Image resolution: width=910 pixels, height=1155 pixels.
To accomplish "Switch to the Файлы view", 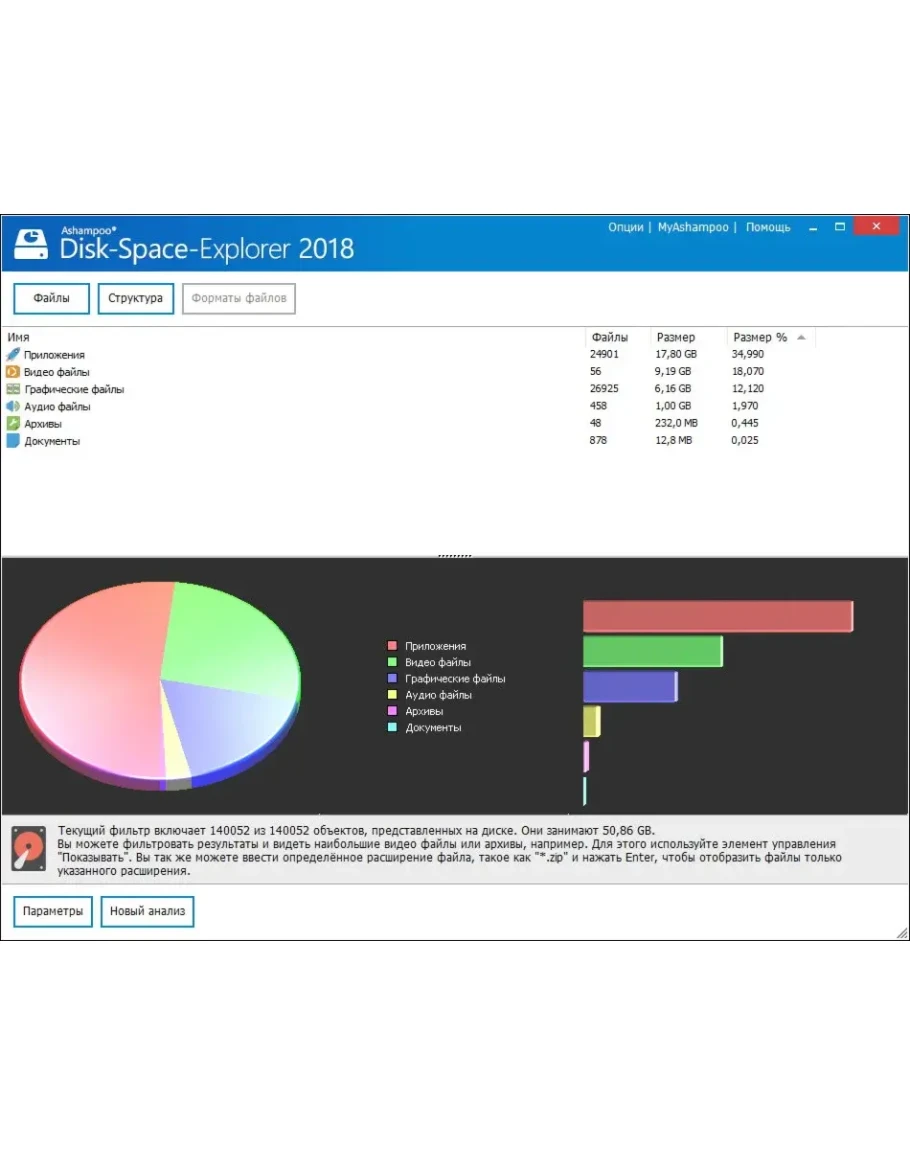I will pyautogui.click(x=51, y=298).
